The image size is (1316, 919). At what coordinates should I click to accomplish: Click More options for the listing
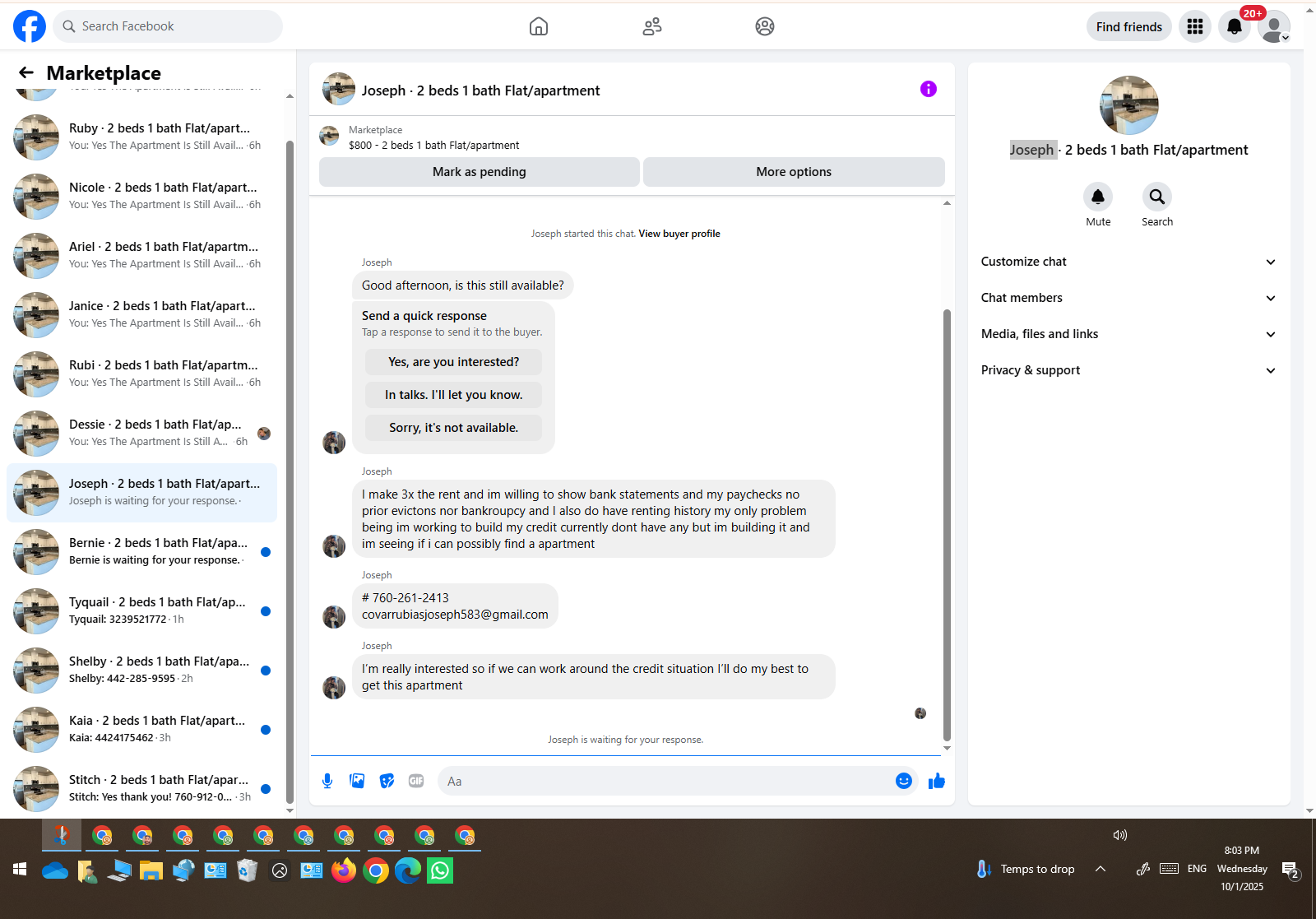click(x=794, y=172)
